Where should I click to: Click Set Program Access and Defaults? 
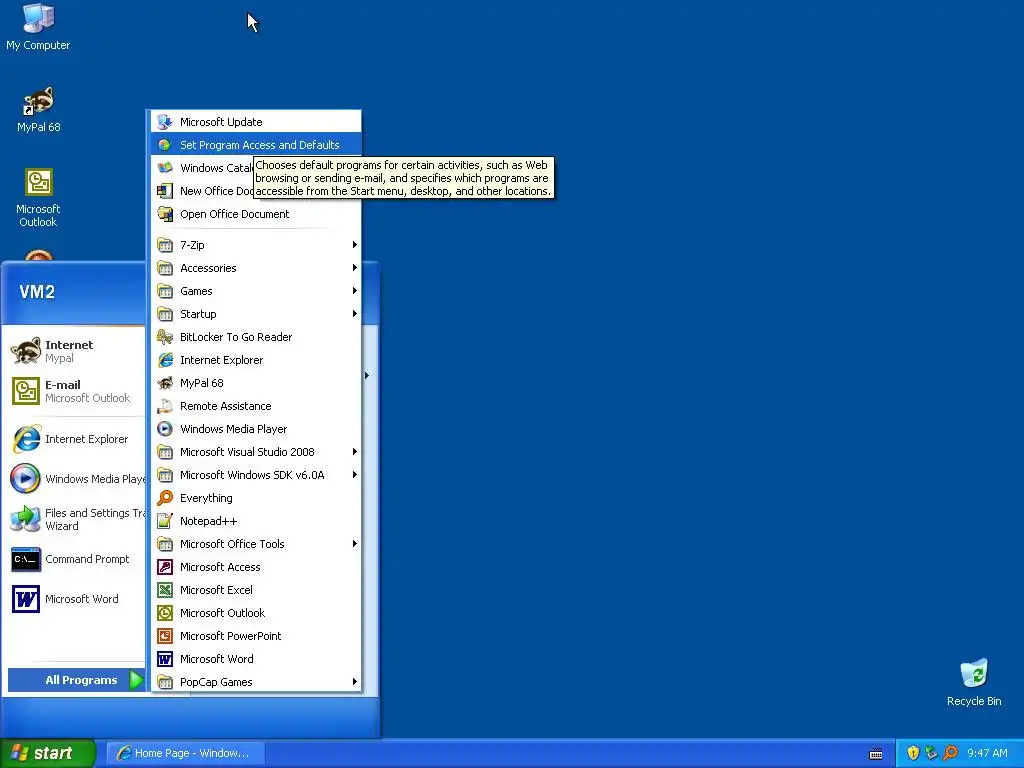point(255,145)
